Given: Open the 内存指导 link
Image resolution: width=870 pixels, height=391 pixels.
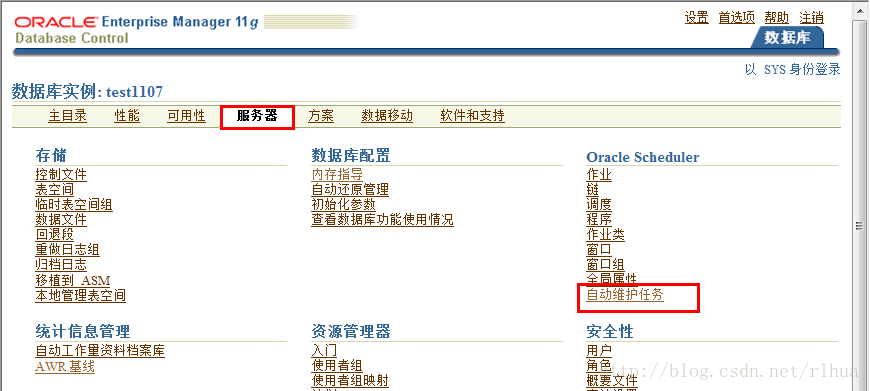Looking at the screenshot, I should 337,175.
